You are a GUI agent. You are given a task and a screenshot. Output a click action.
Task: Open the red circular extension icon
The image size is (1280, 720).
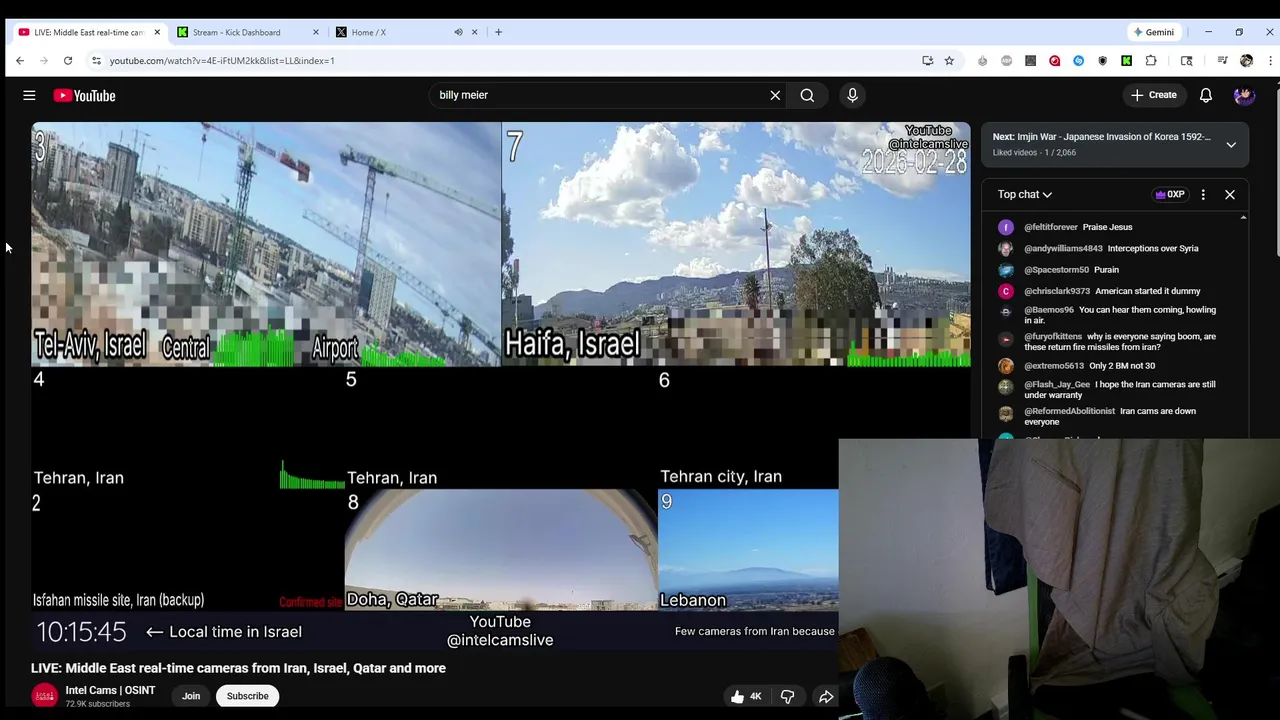(x=1054, y=61)
